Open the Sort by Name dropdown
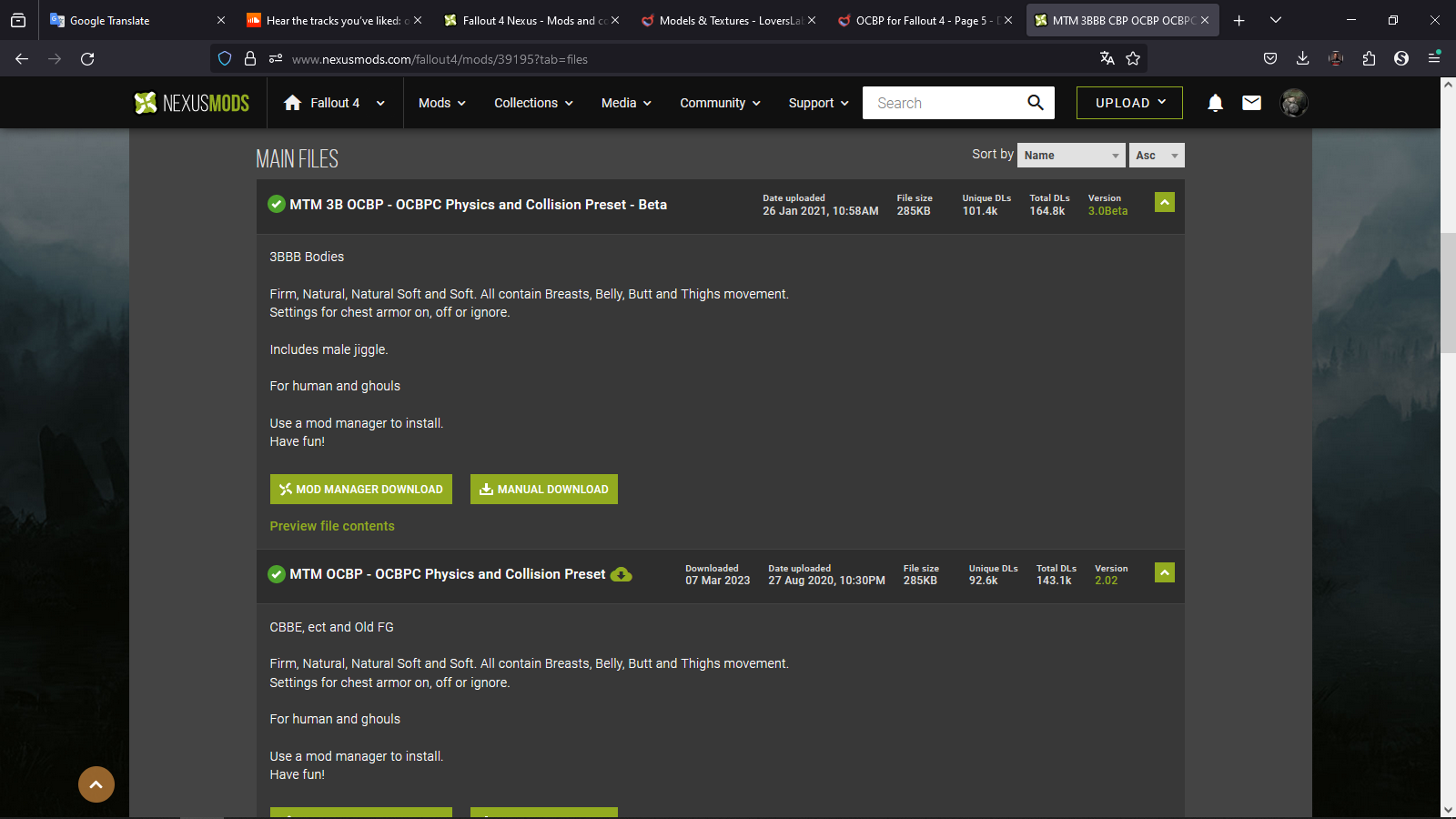 1071,156
